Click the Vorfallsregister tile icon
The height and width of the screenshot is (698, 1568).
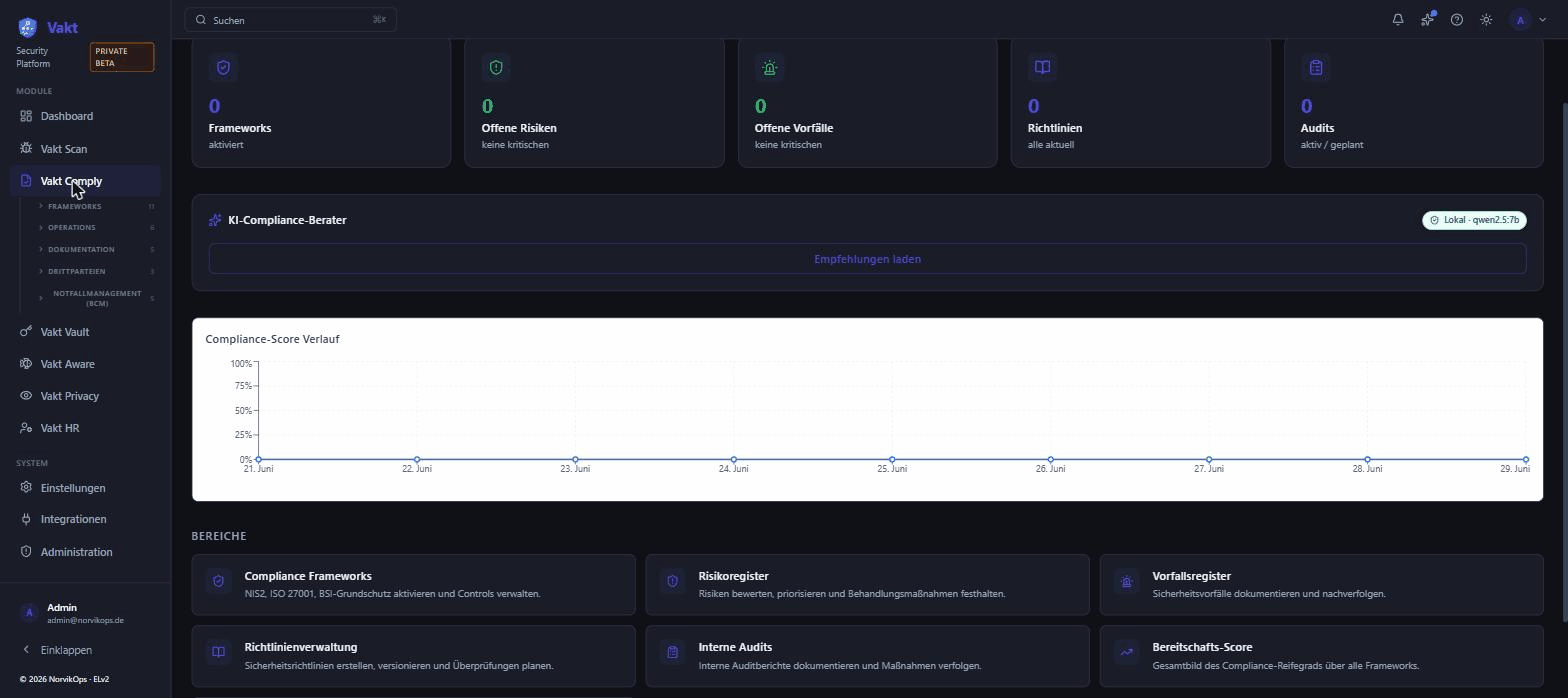(1126, 581)
